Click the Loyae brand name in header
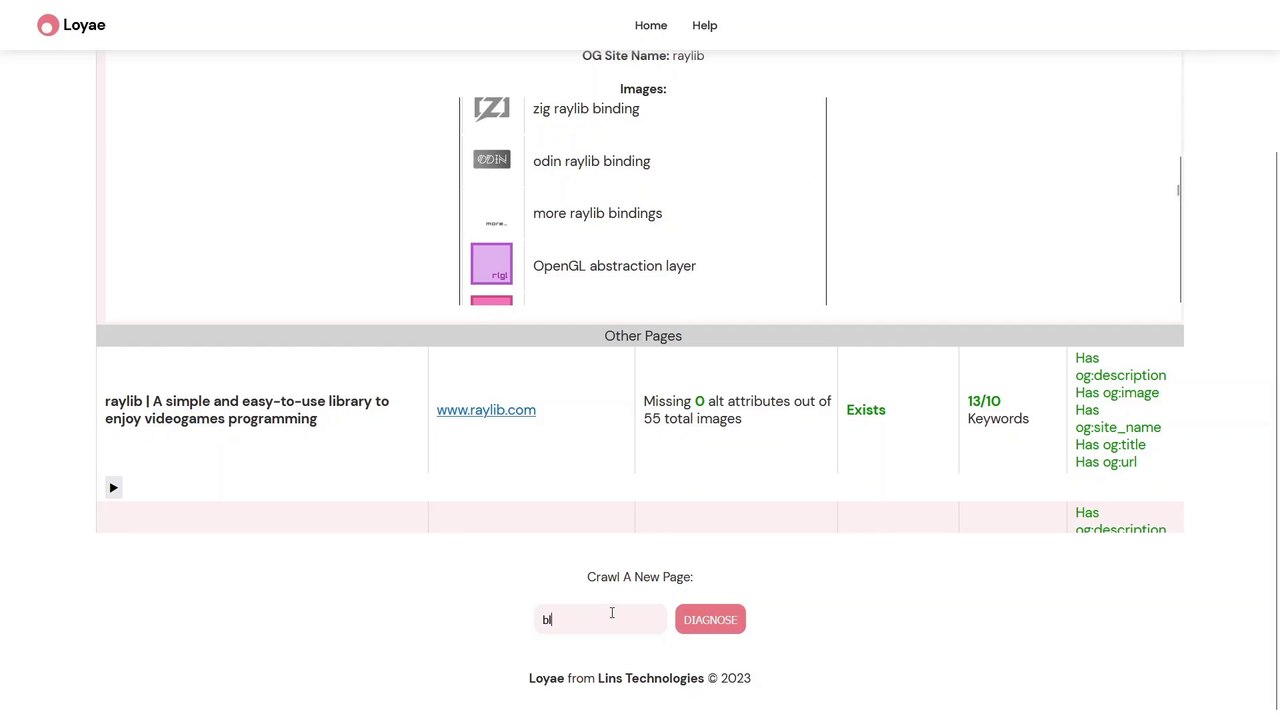Screen dimensions: 1280x720 pos(84,25)
